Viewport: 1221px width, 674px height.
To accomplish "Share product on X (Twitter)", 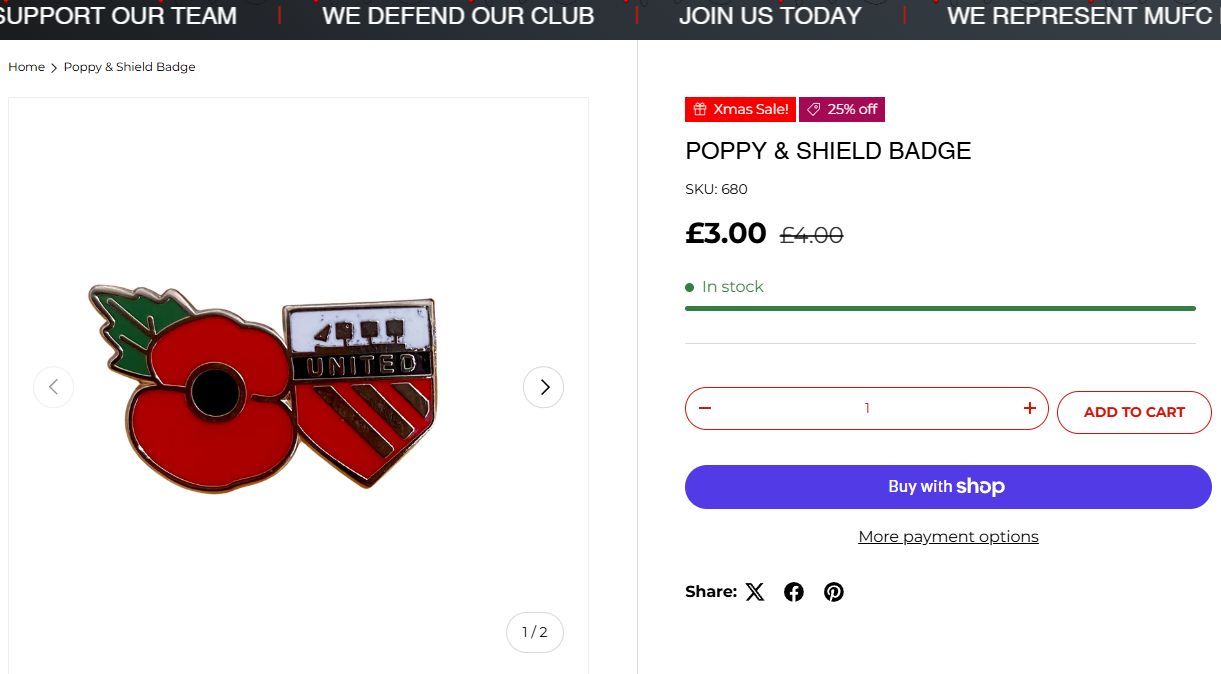I will 755,592.
